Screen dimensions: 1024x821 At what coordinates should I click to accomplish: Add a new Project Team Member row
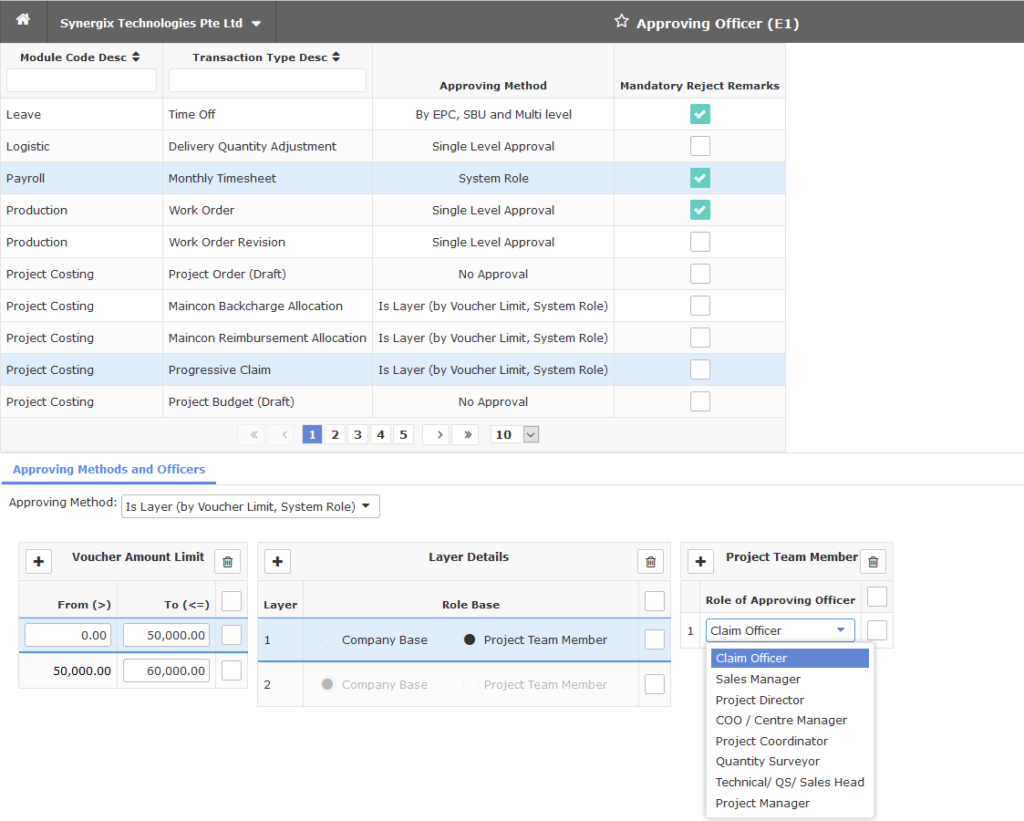tap(700, 561)
